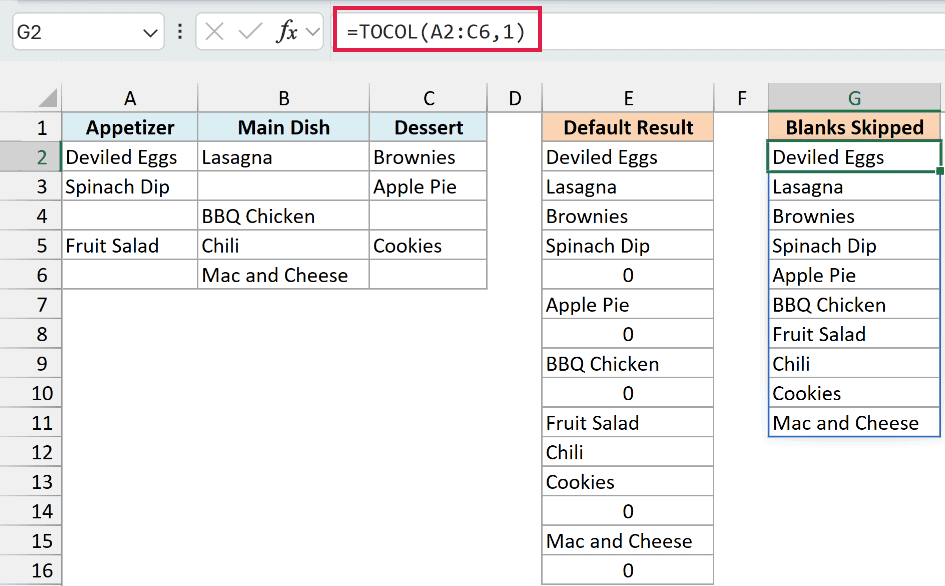Screen dimensions: 945x586
Task: Open the Name Box dropdown arrow
Action: click(150, 33)
